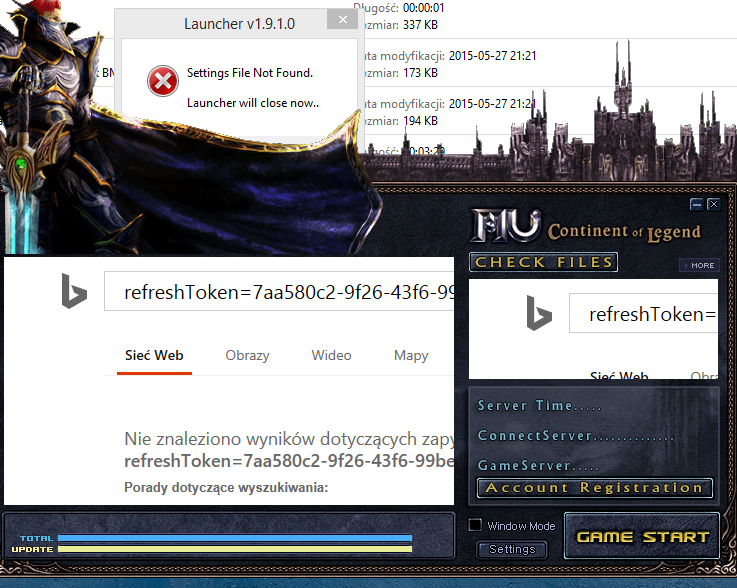Start the game with GAME START
This screenshot has height=588, width=737.
(x=642, y=536)
